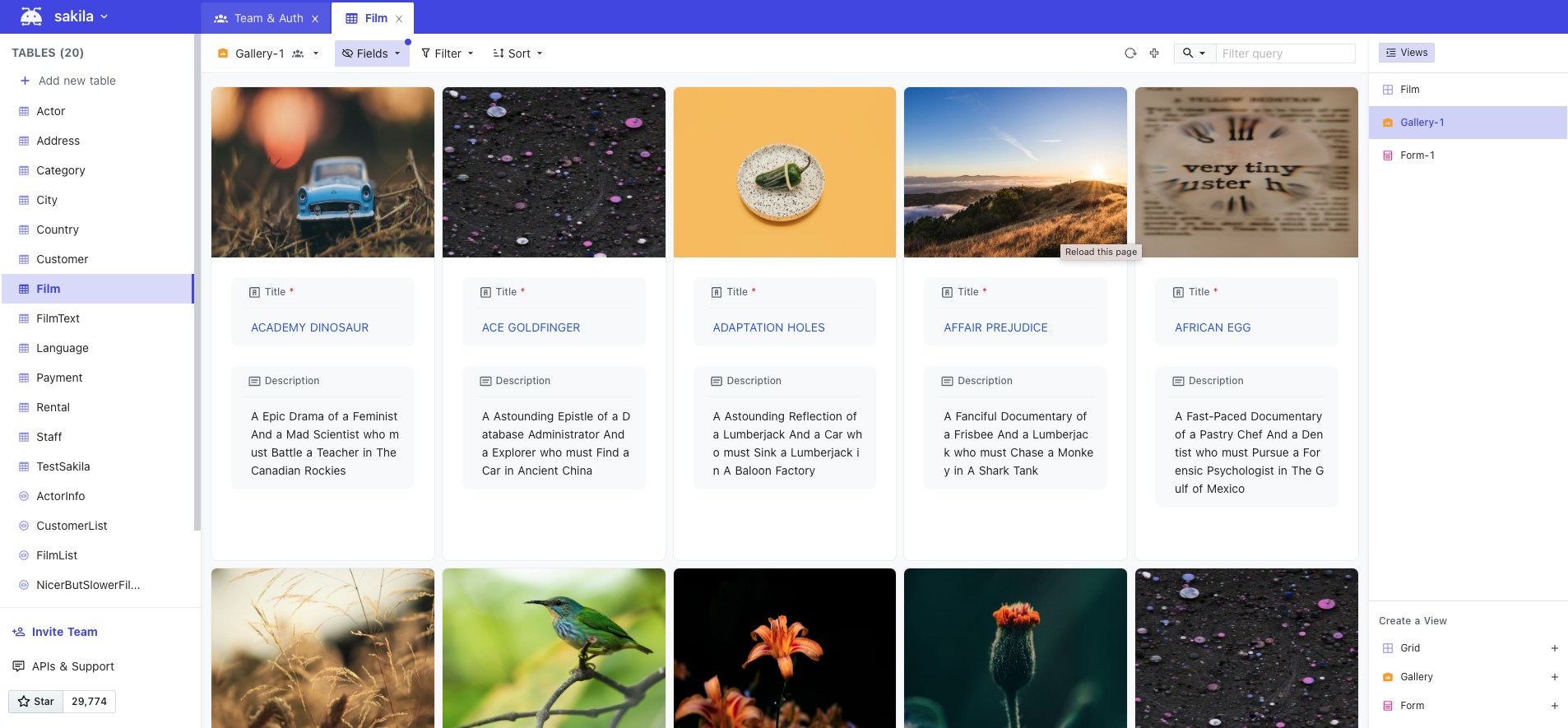Open the ADAPTATION HOLES title link
Viewport: 1568px width, 728px height.
click(768, 327)
